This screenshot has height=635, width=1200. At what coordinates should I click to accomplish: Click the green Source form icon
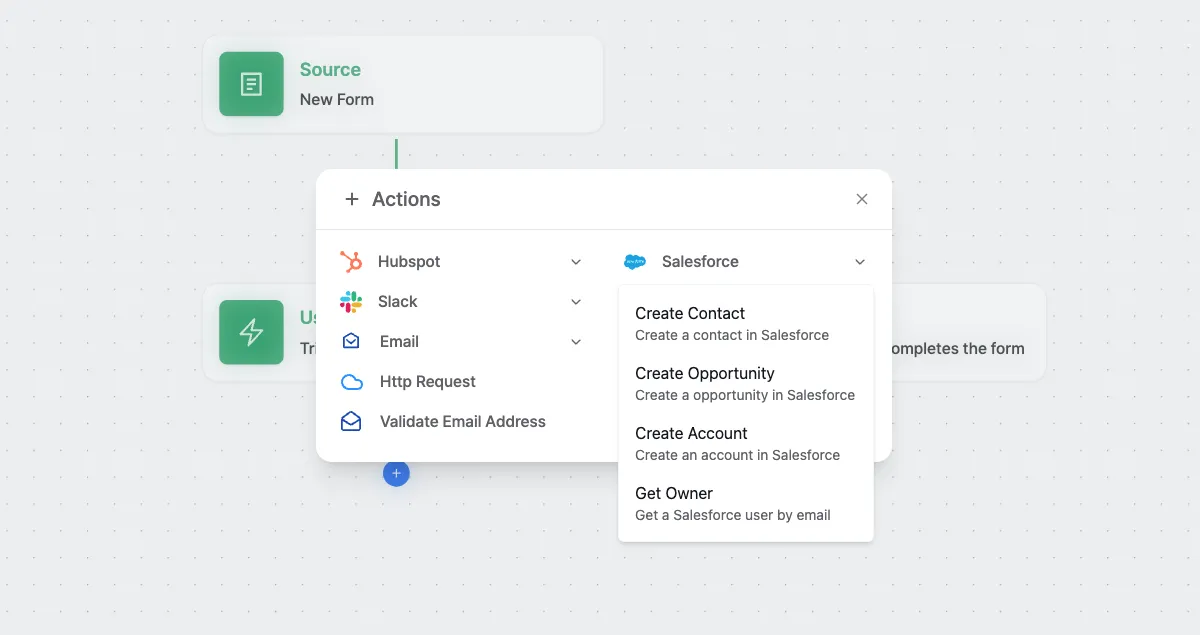point(251,84)
